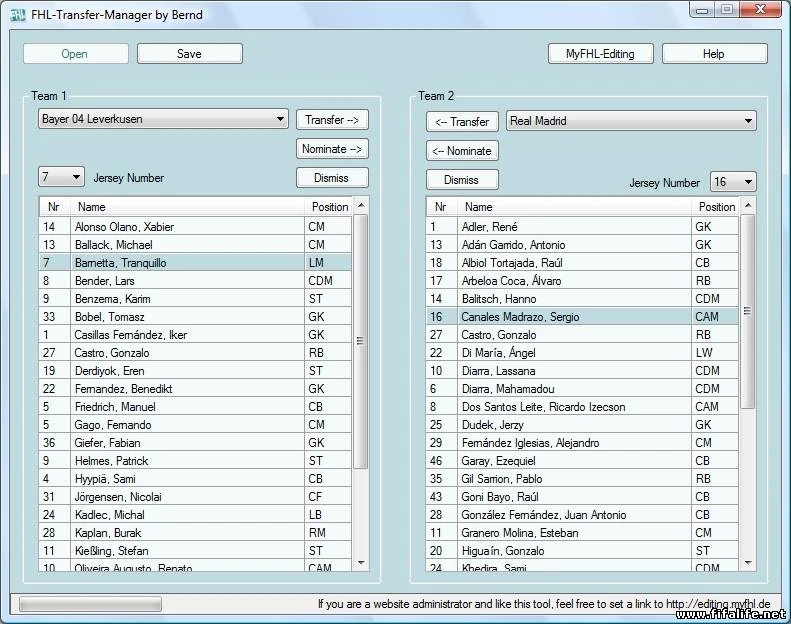Select Adler, René row

[x=583, y=227]
